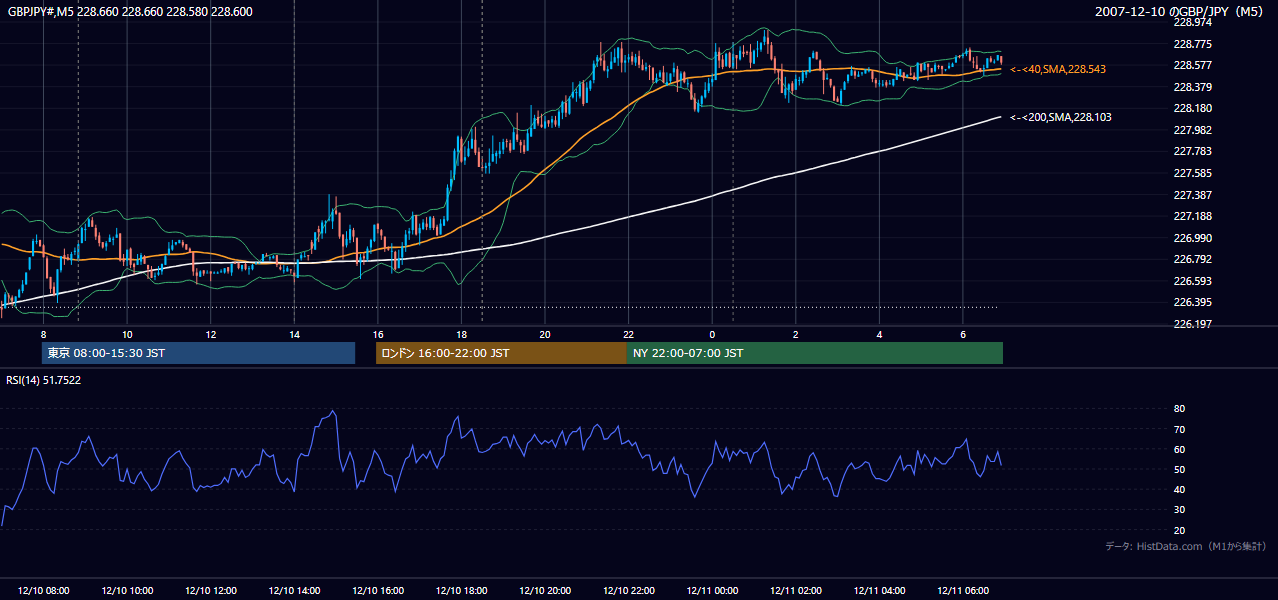Screen dimensions: 1278x600
Task: Click RSI scale value 20
Action: [1180, 530]
